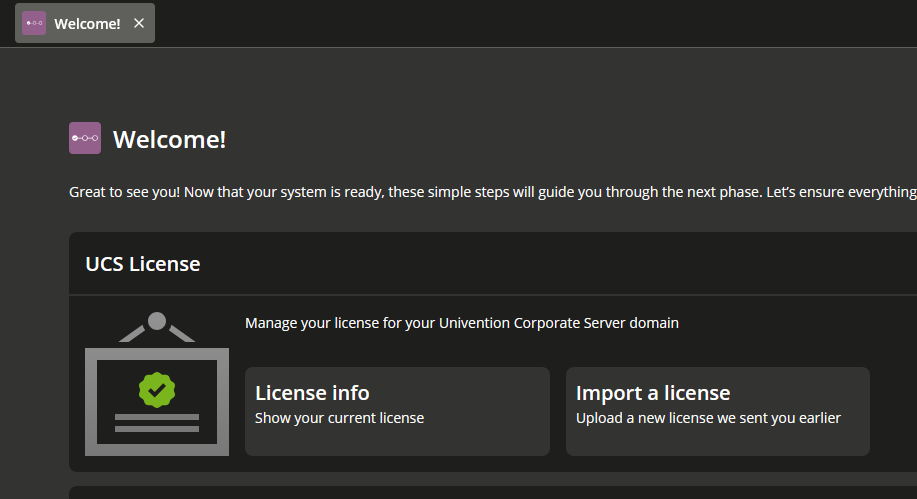Click the UCS License section heading
The image size is (917, 499).
(x=143, y=264)
